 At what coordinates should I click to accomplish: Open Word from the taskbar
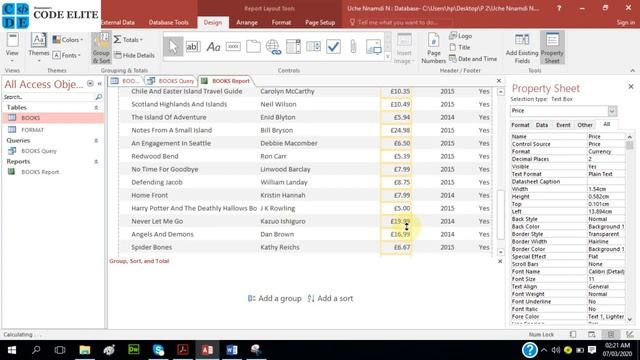coord(231,350)
